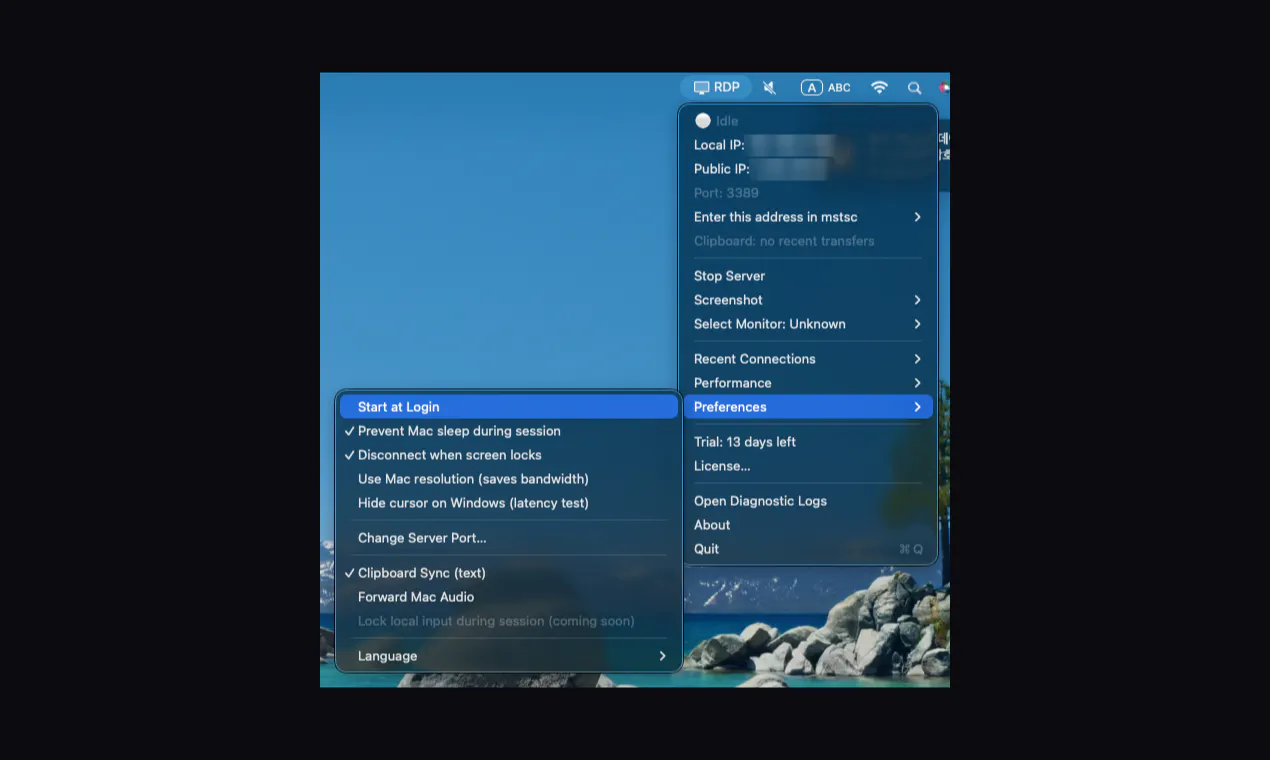
Task: Click the muted speaker icon in menu bar
Action: coord(769,88)
